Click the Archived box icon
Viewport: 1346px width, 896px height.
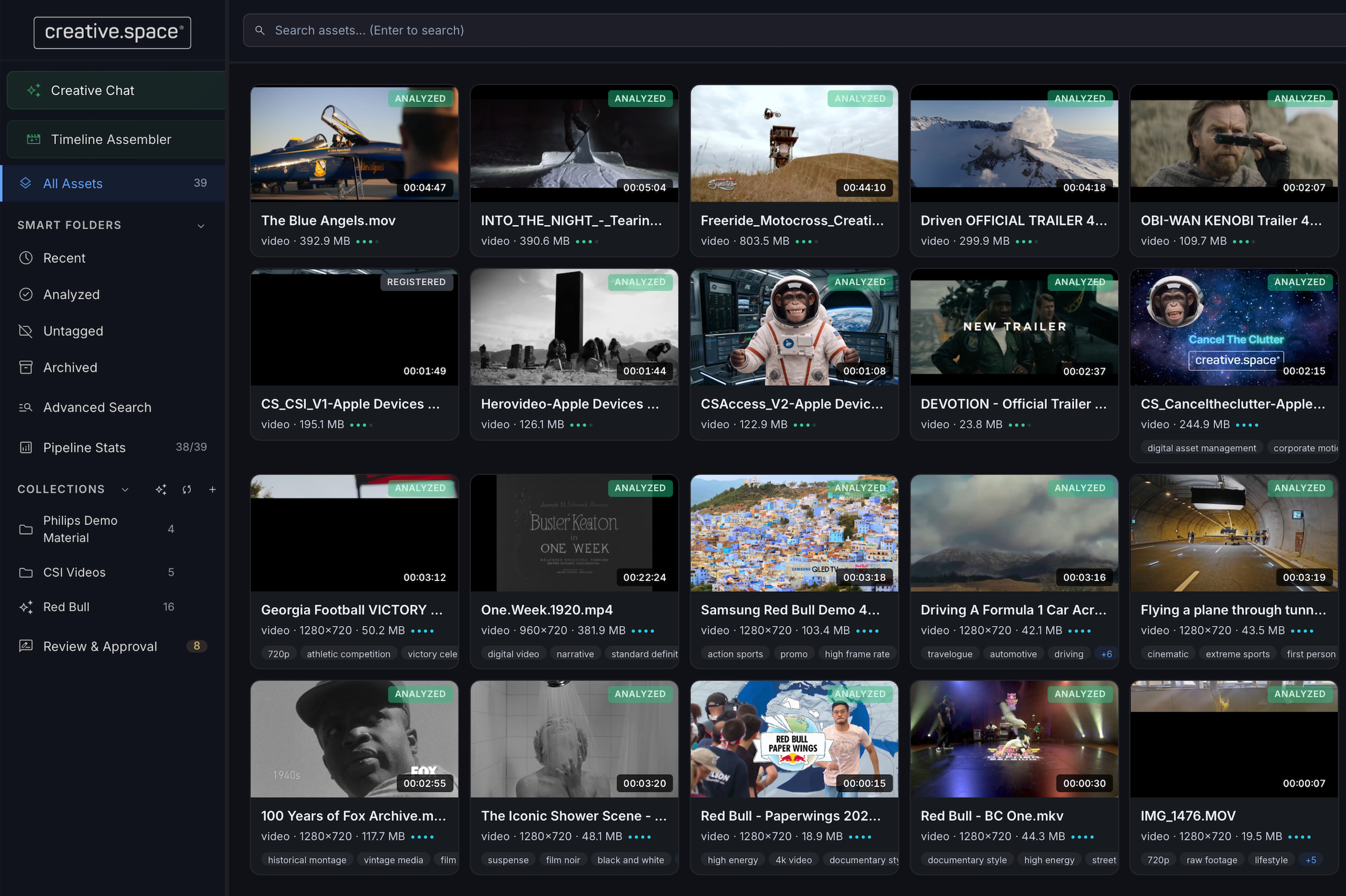point(26,367)
